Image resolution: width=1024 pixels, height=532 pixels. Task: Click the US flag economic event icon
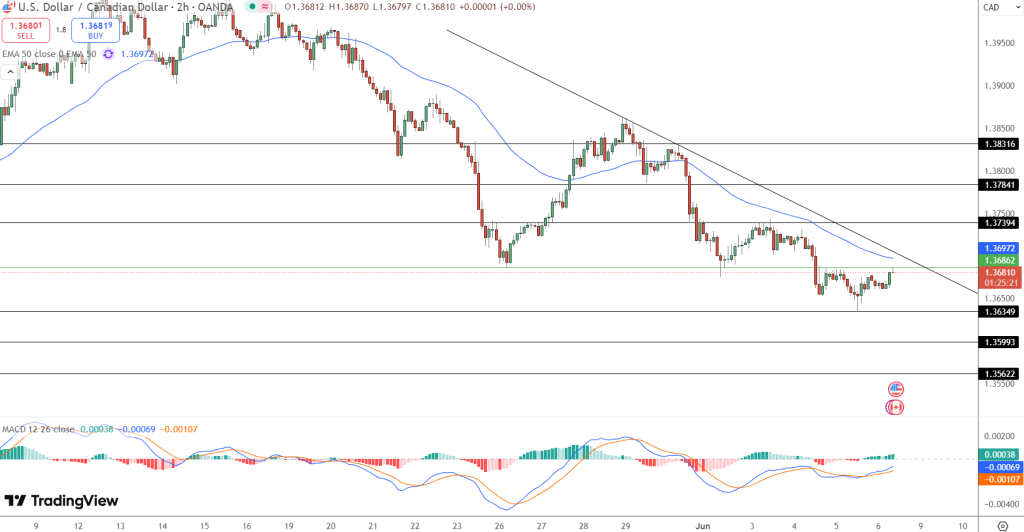click(895, 389)
